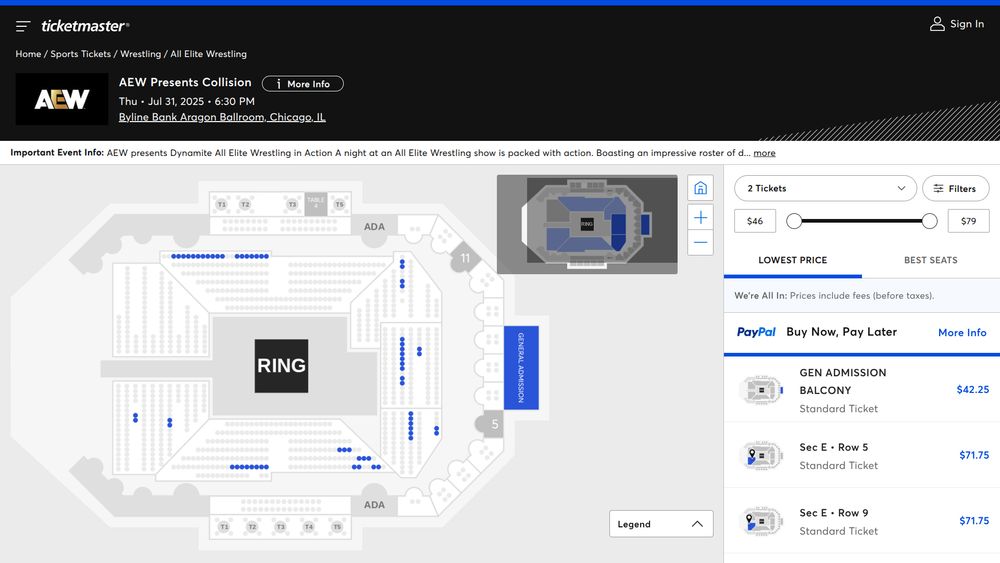
Task: Edit the $79 maximum price field
Action: point(968,221)
